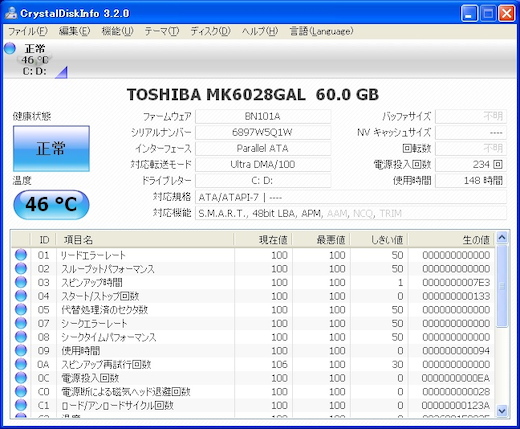Viewport: 520px width, 429px height.
Task: Click the 項目名 column header
Action: click(x=145, y=240)
